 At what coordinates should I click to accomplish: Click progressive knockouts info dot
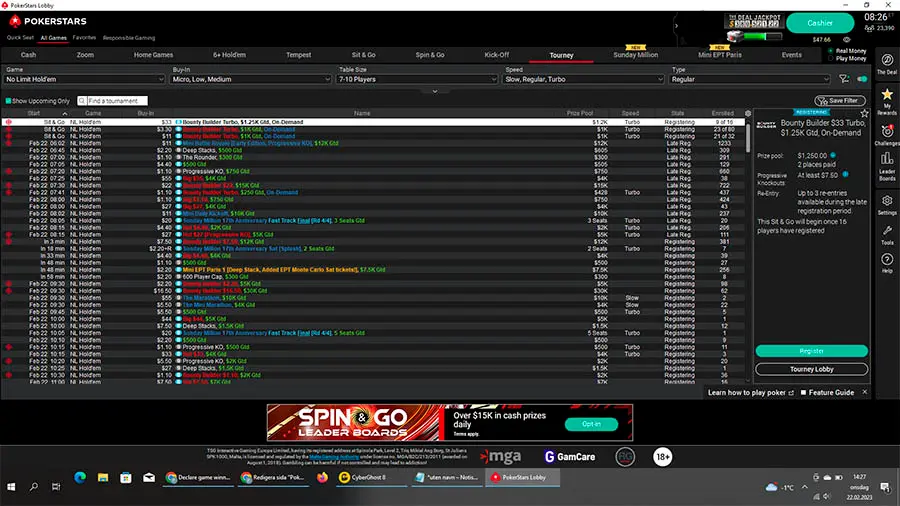845,174
